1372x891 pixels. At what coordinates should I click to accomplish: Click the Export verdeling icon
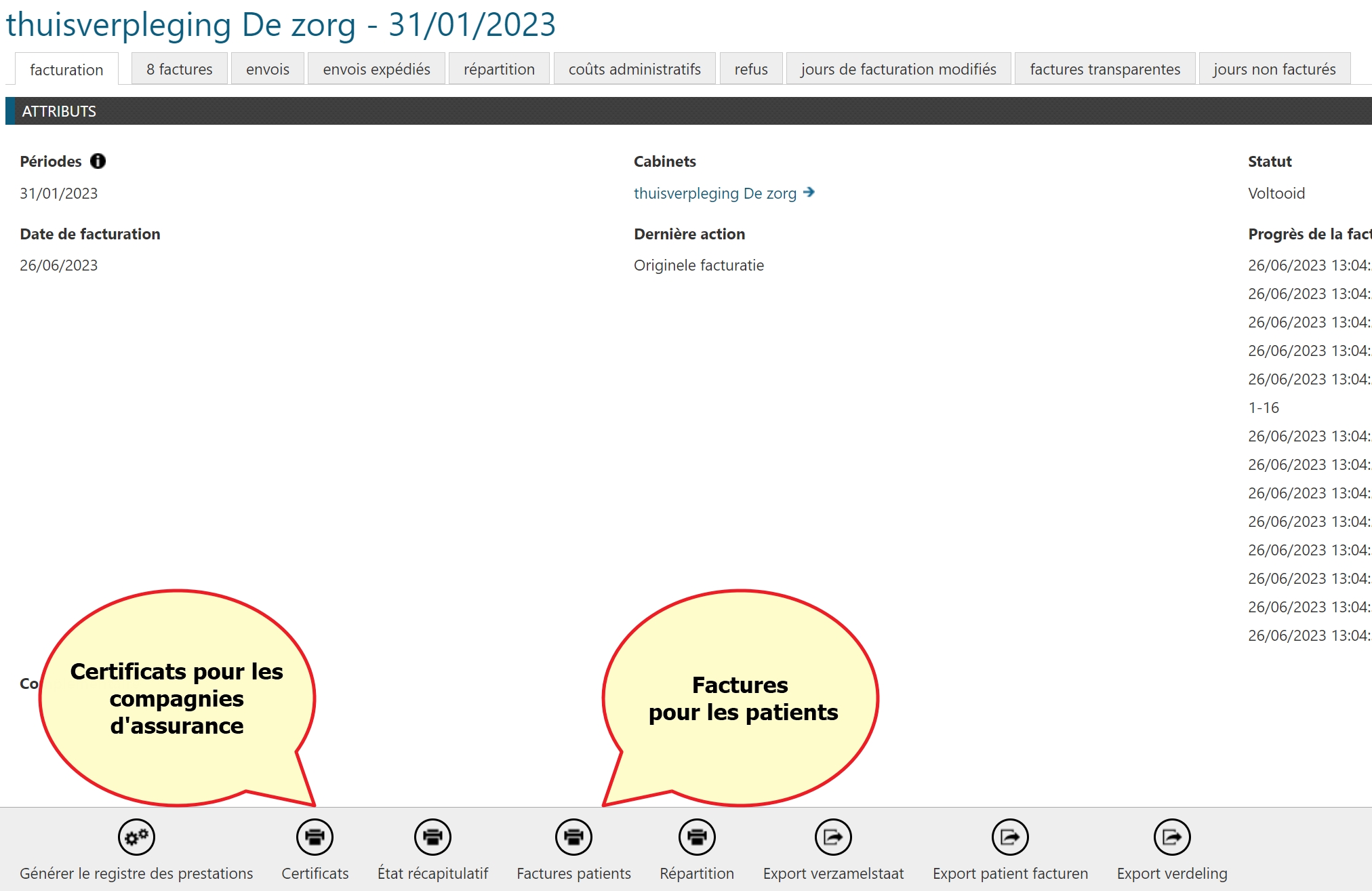[x=1172, y=837]
